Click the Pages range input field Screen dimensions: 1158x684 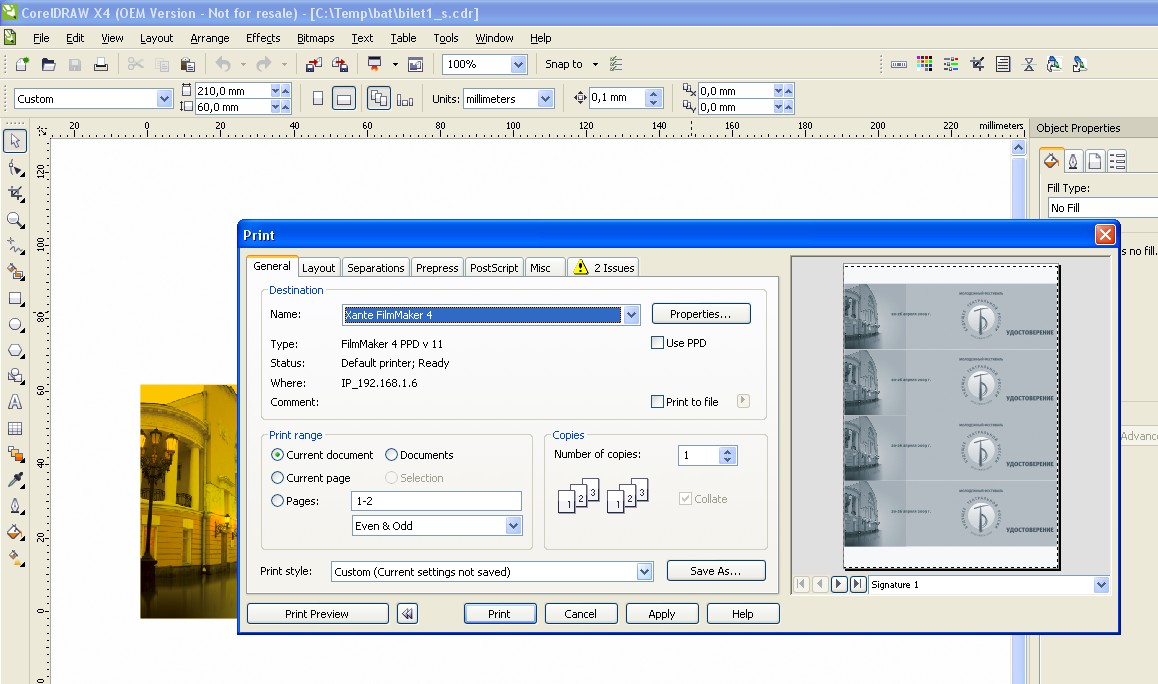(x=436, y=501)
